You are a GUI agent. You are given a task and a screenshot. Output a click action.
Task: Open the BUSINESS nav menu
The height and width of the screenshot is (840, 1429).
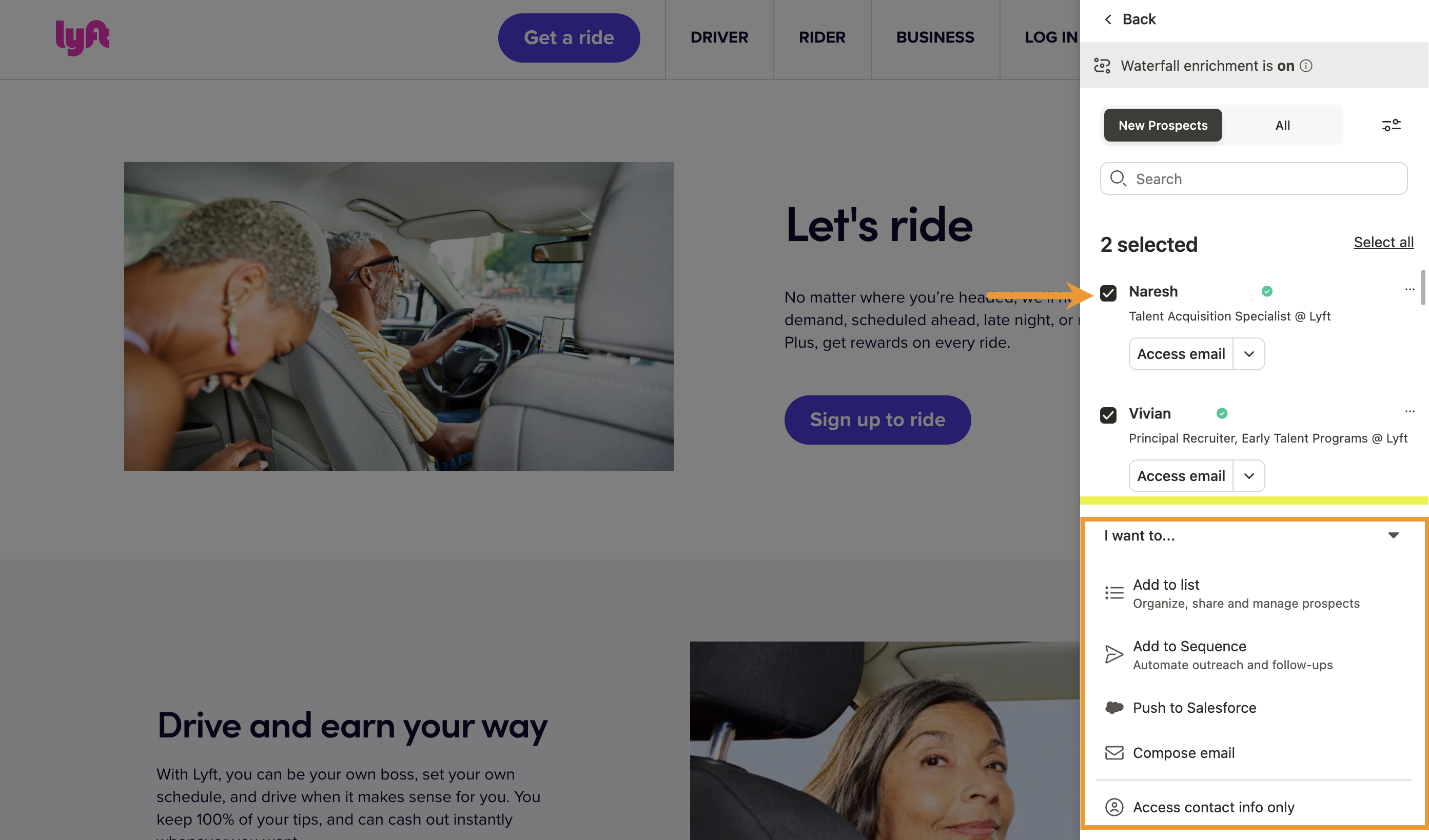pyautogui.click(x=935, y=37)
